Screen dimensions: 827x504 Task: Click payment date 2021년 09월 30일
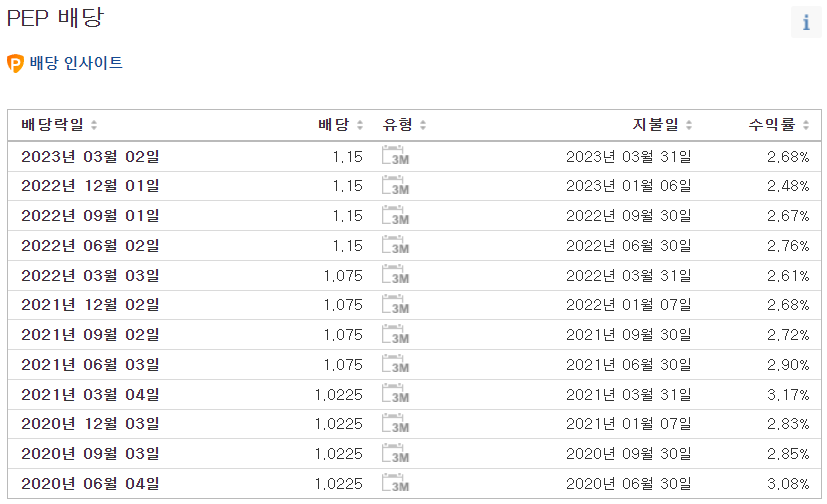coord(628,335)
